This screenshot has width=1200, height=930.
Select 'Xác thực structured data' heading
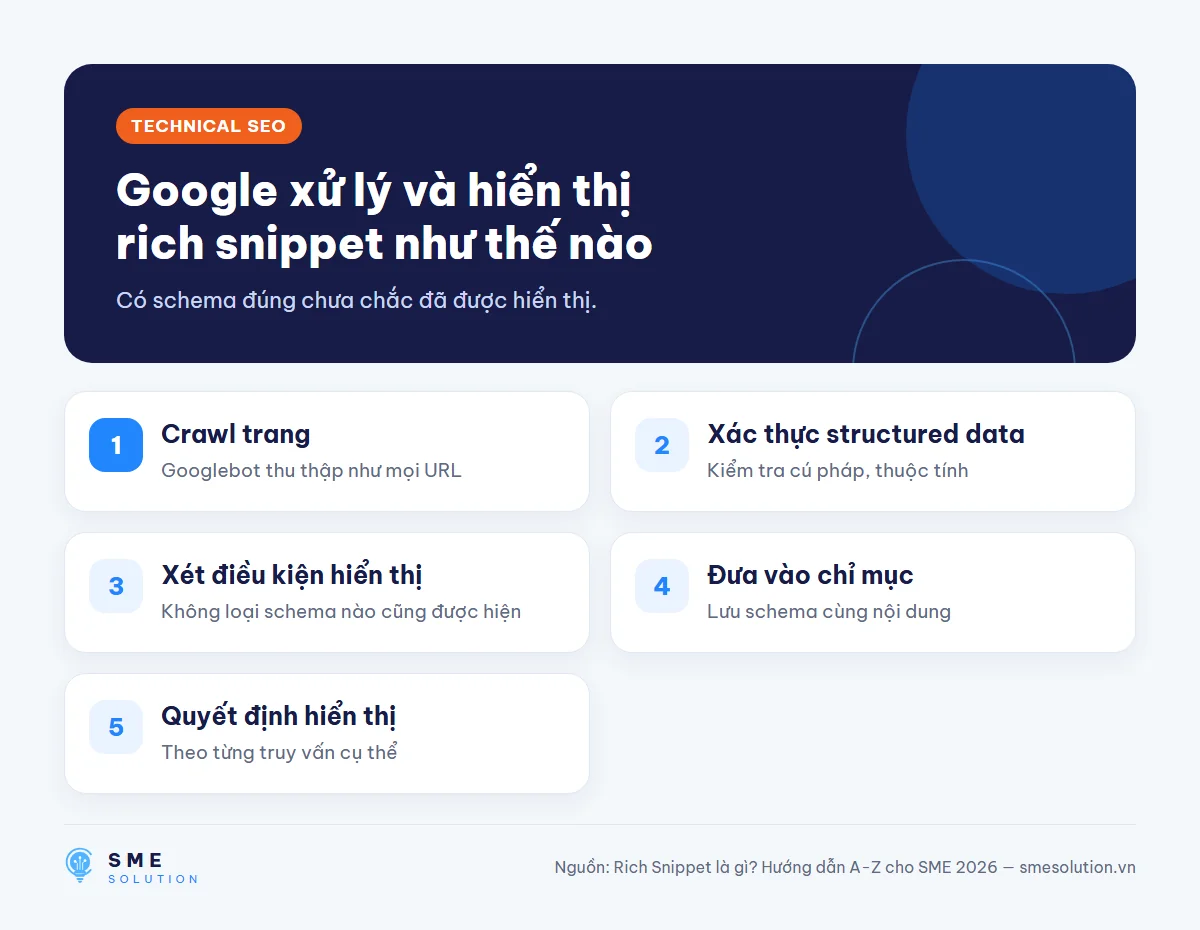[x=866, y=434]
